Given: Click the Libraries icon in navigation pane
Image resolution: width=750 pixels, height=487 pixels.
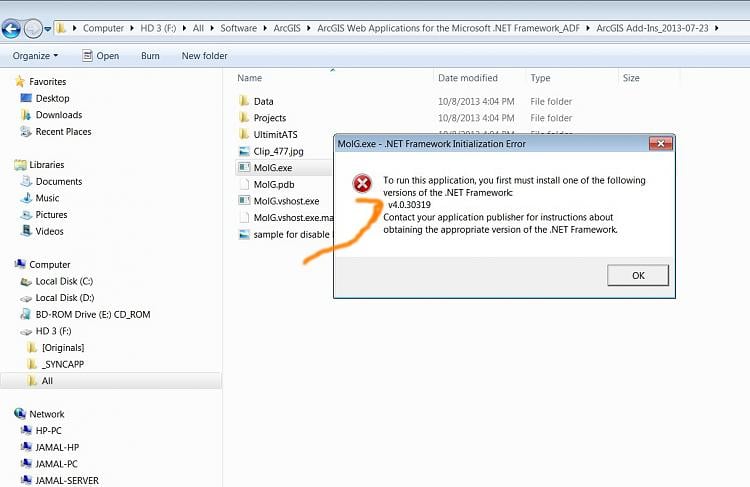Looking at the screenshot, I should (20, 165).
